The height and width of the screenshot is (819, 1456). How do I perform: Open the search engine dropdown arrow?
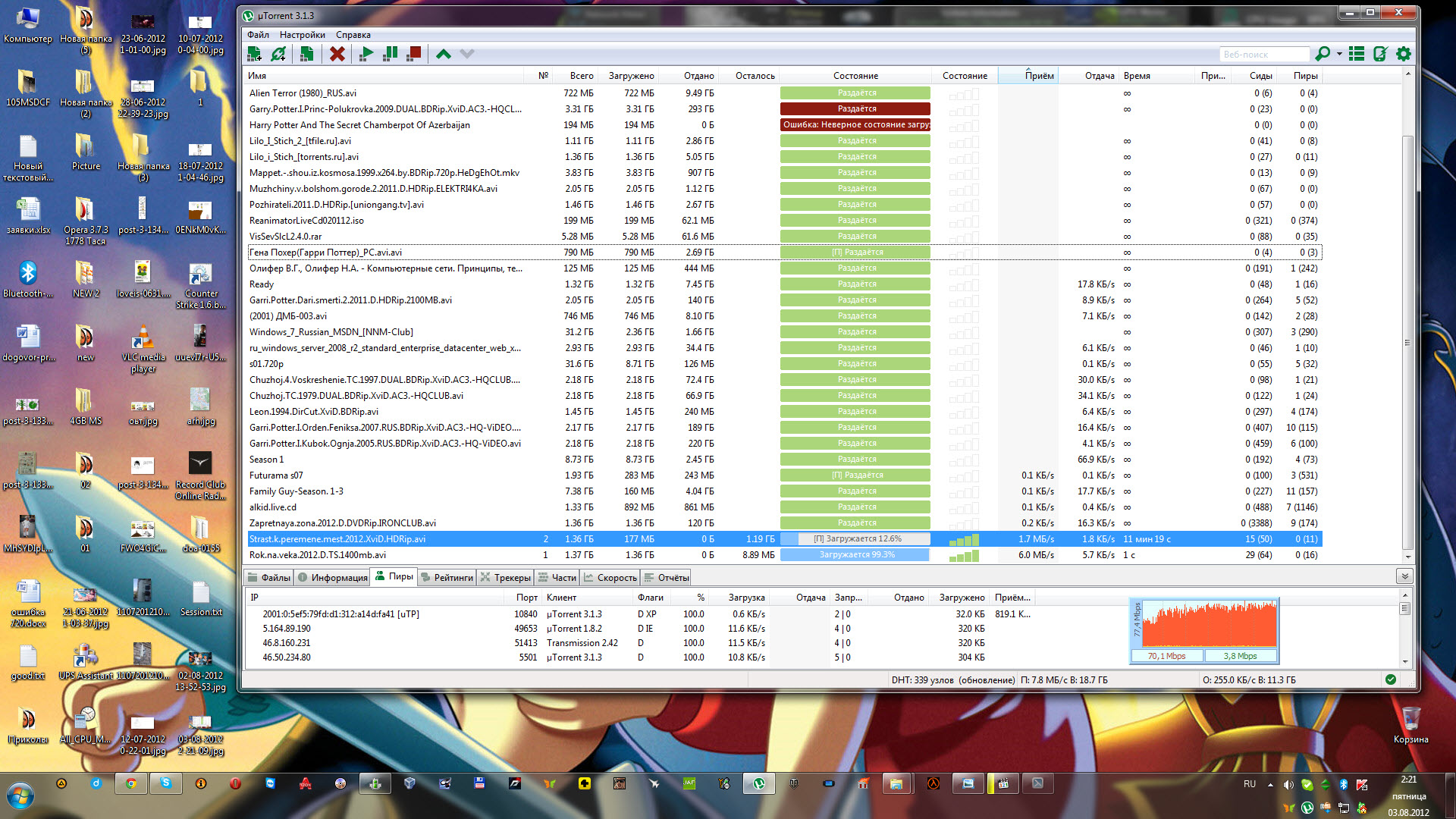[x=1339, y=54]
